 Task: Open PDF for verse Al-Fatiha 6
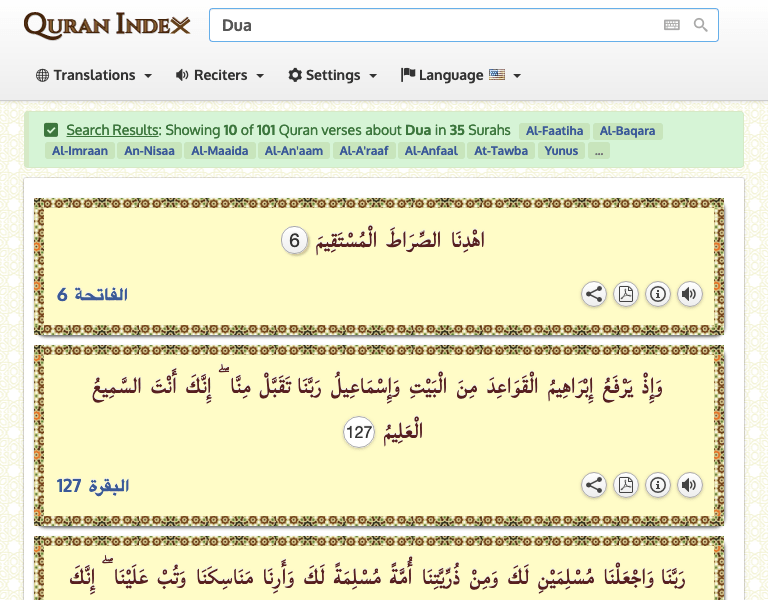tap(626, 294)
